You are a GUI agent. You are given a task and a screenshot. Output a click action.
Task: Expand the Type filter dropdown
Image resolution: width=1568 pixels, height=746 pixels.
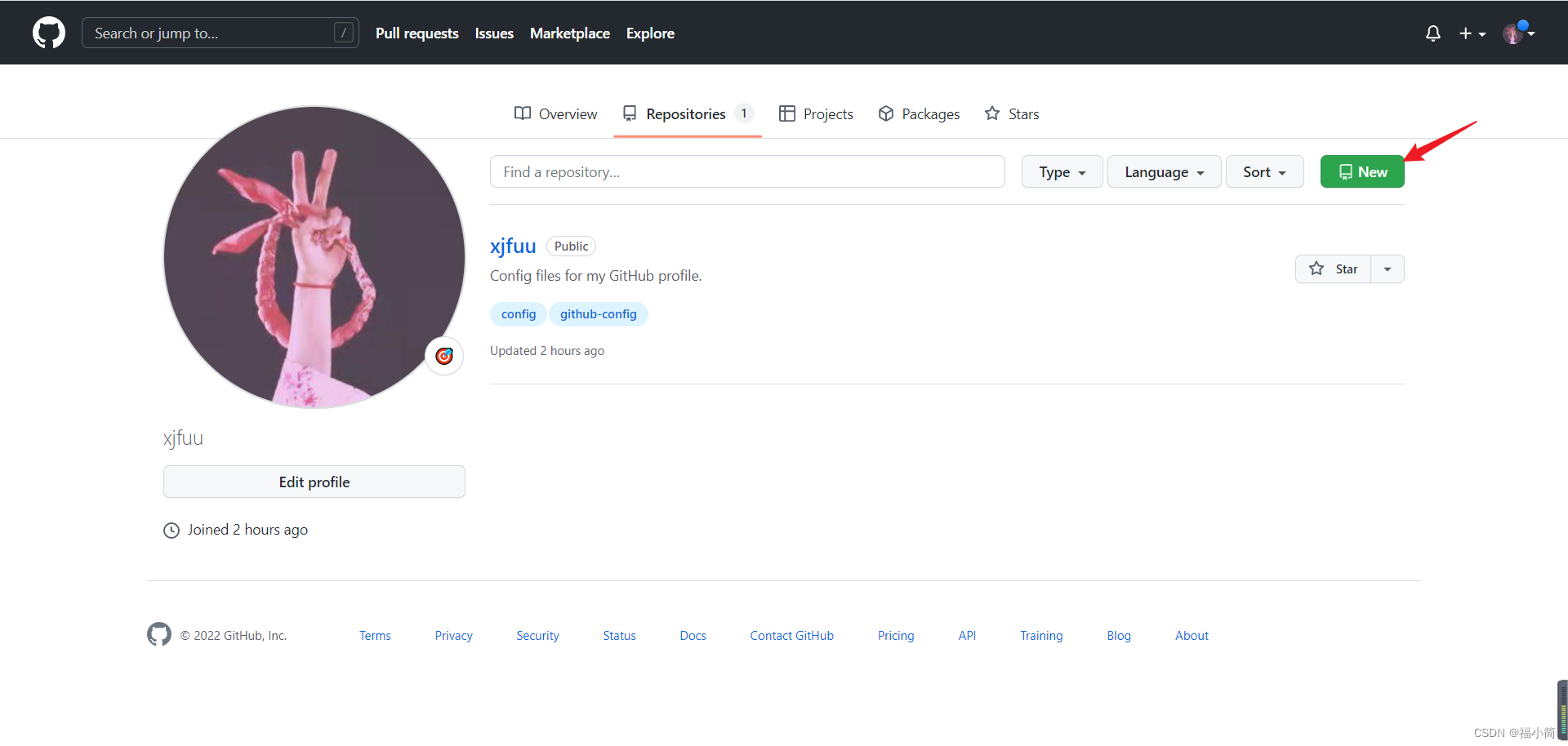tap(1062, 171)
